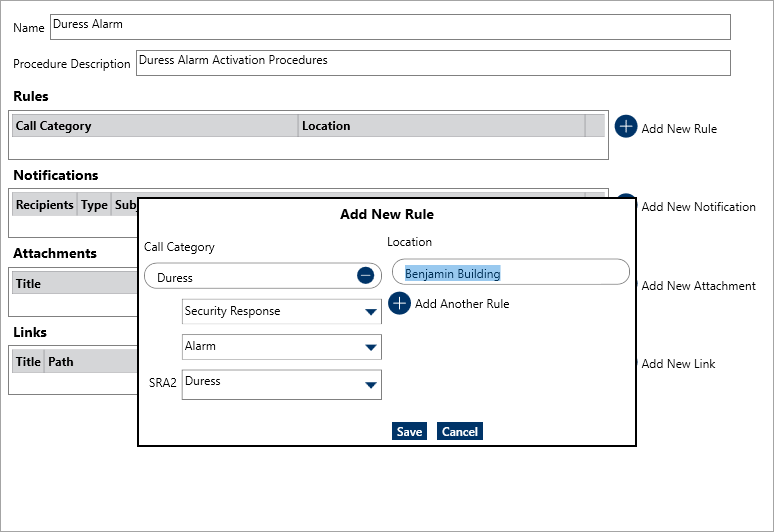774x532 pixels.
Task: Click the Benjamin Building location field
Action: (x=510, y=273)
